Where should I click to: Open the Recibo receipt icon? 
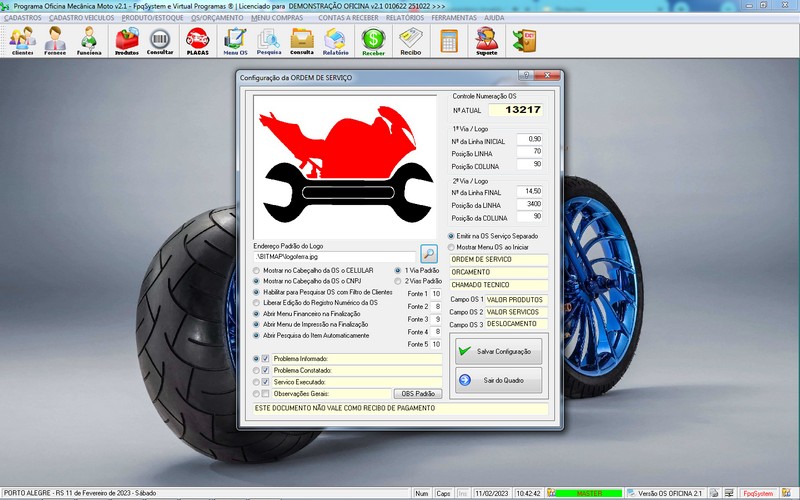pyautogui.click(x=411, y=41)
